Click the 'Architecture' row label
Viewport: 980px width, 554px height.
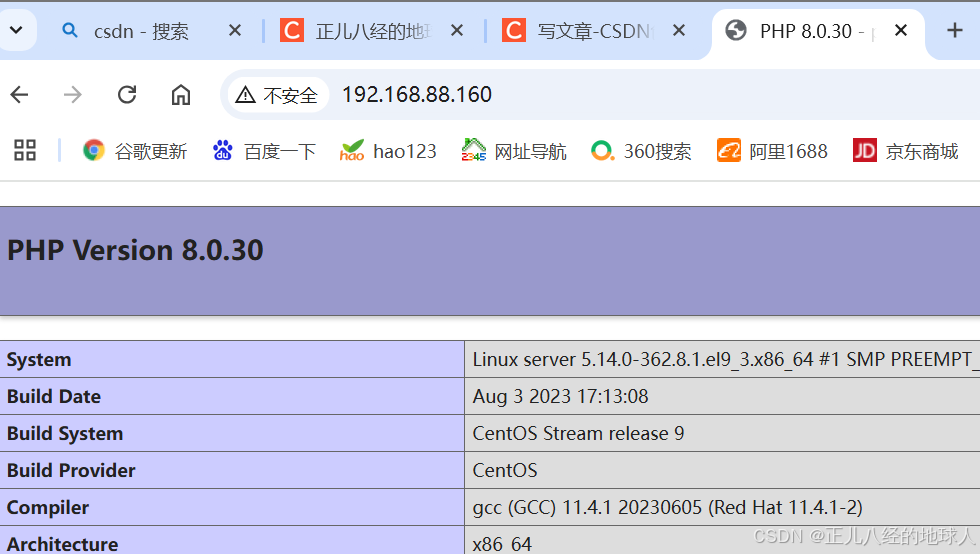(62, 543)
